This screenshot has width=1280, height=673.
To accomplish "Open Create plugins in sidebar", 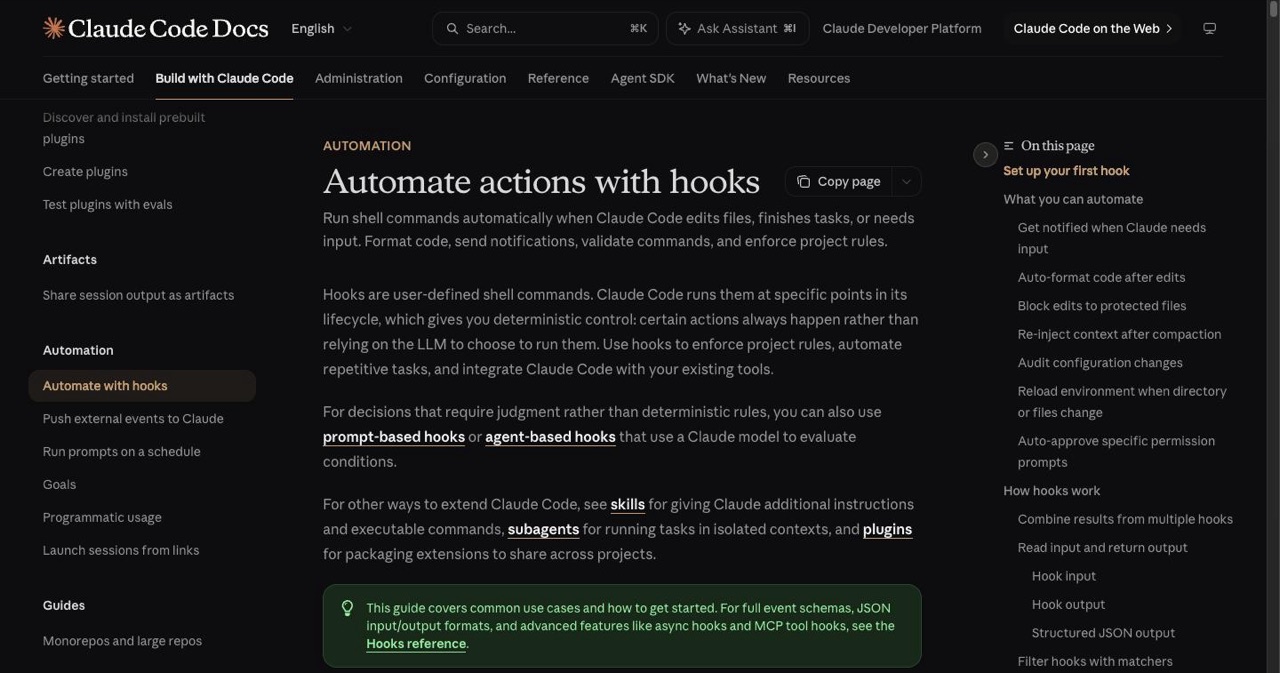I will (85, 172).
